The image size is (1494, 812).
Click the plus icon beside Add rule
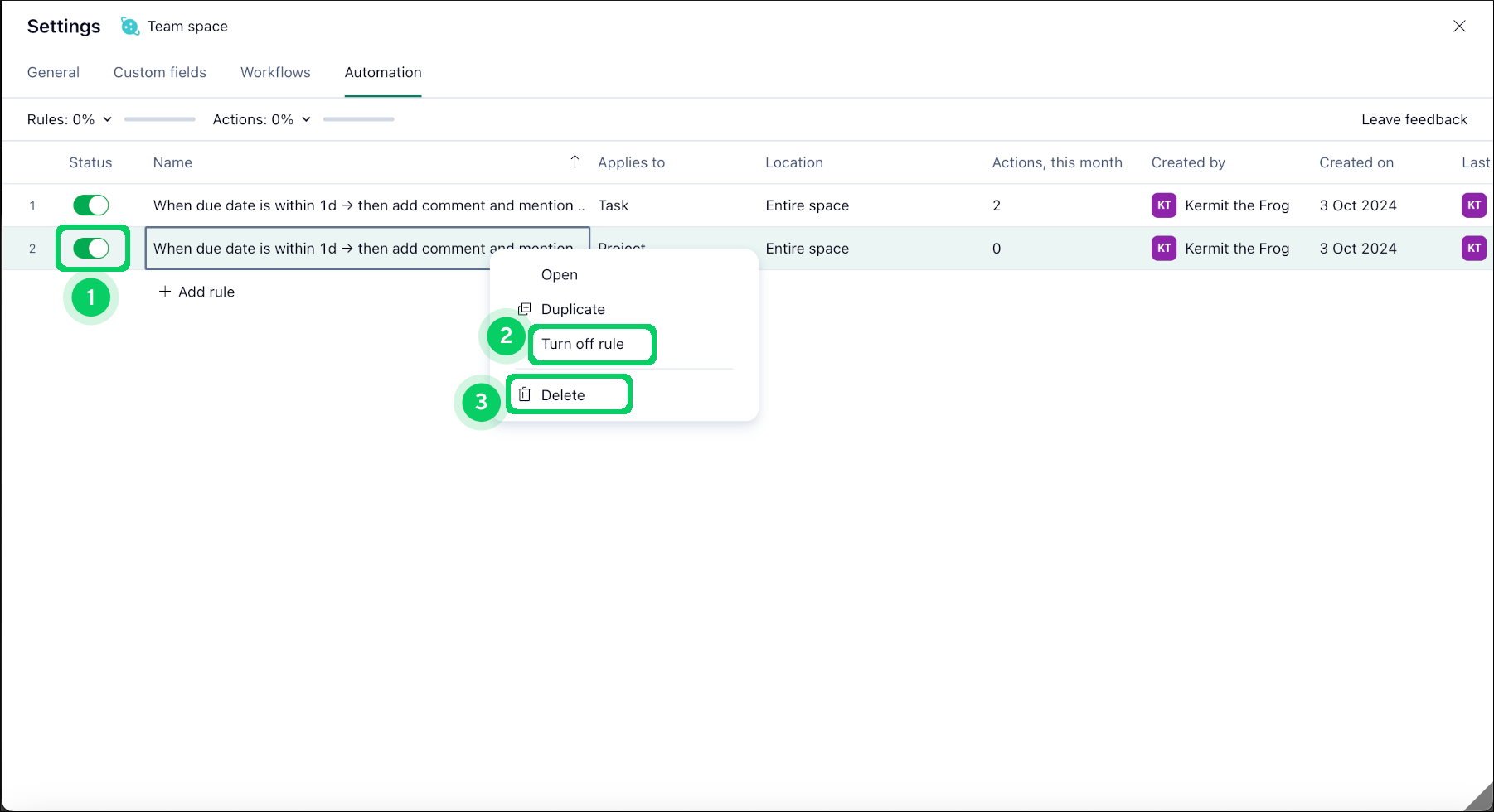165,292
